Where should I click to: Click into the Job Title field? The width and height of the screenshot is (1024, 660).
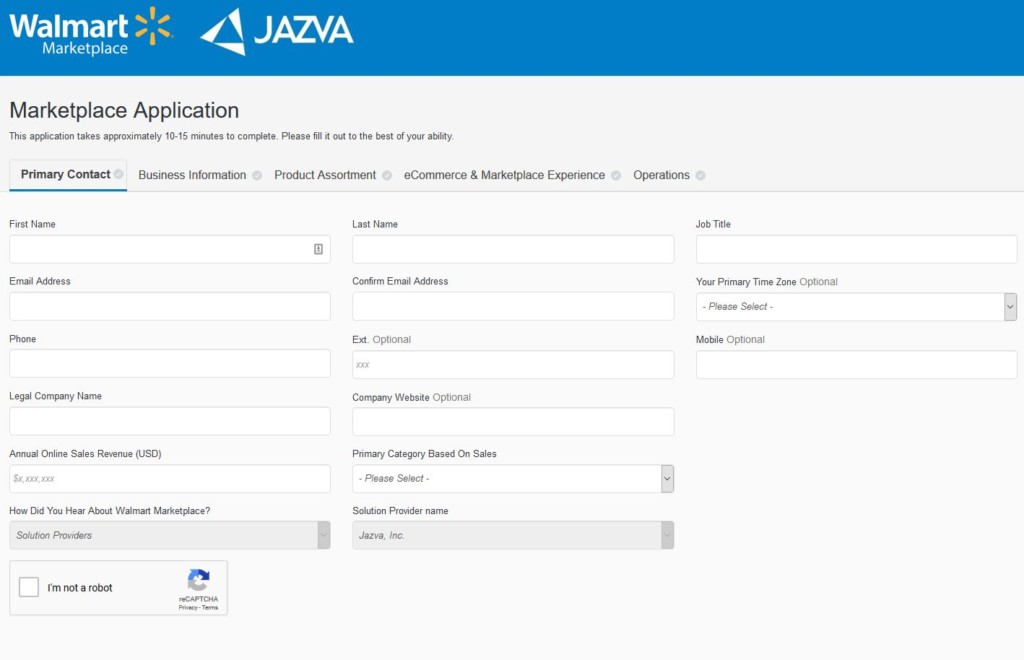[x=856, y=249]
